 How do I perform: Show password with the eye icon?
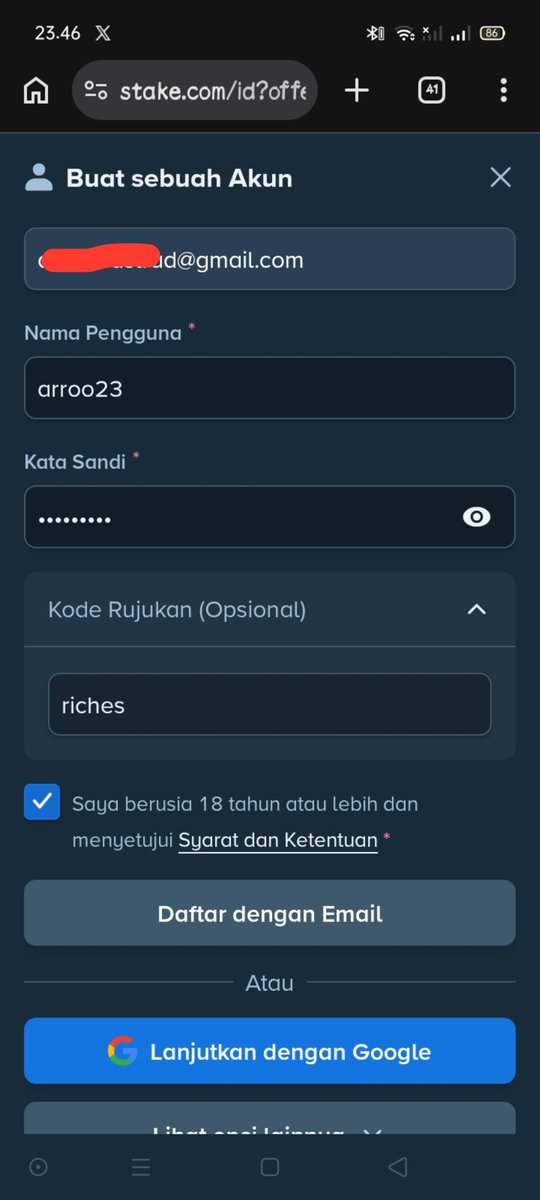tap(477, 517)
